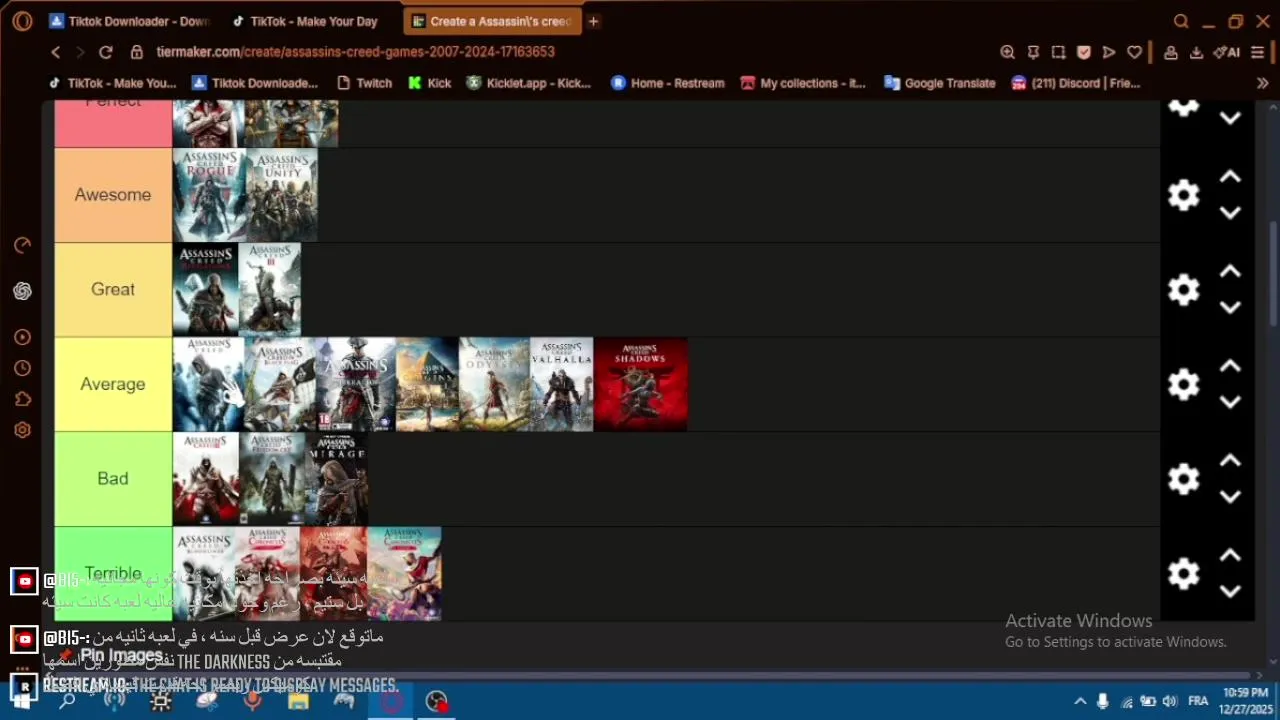Screen dimensions: 1280x720
Task: Open Discord bookmark
Action: pyautogui.click(x=1075, y=83)
